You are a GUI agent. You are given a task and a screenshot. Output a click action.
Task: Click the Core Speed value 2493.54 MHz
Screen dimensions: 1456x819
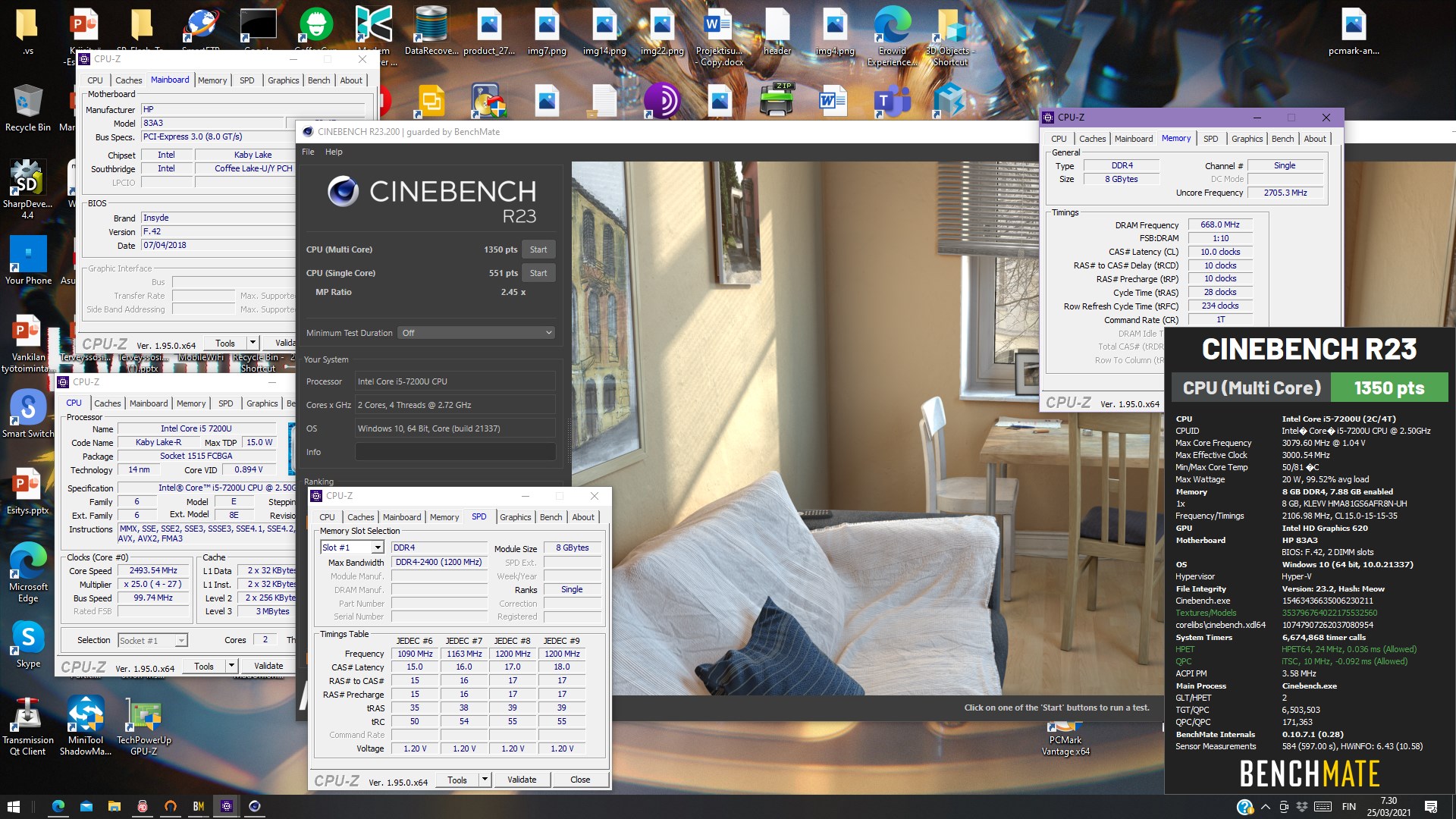tap(153, 570)
